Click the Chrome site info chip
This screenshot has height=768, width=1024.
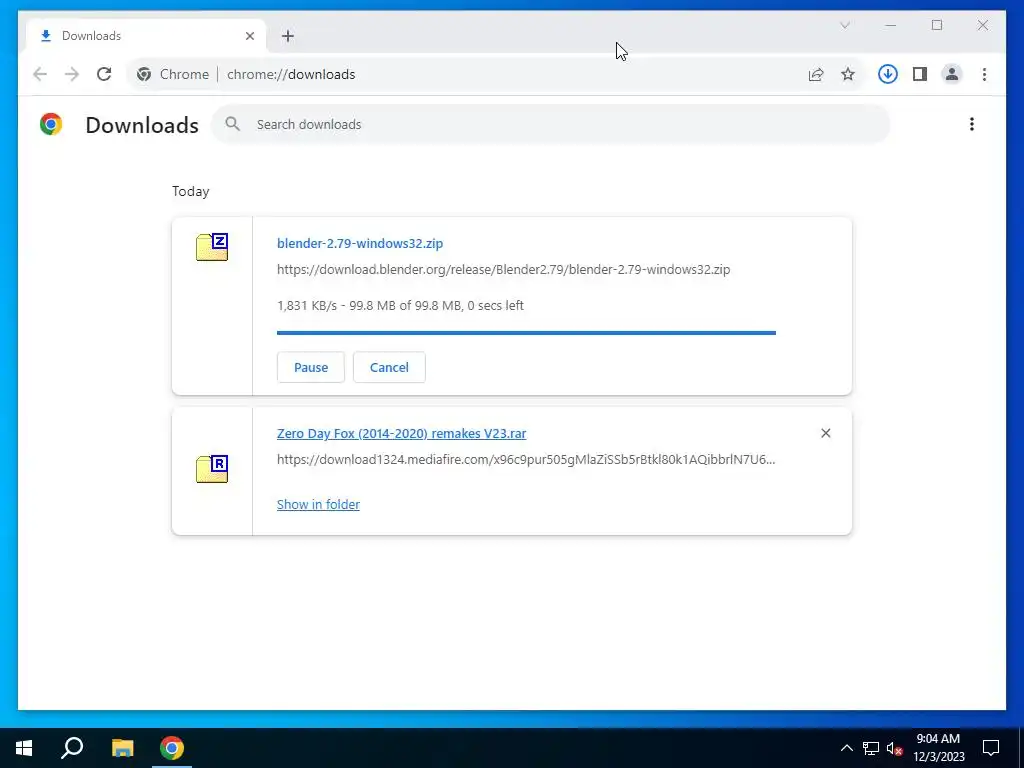(172, 74)
